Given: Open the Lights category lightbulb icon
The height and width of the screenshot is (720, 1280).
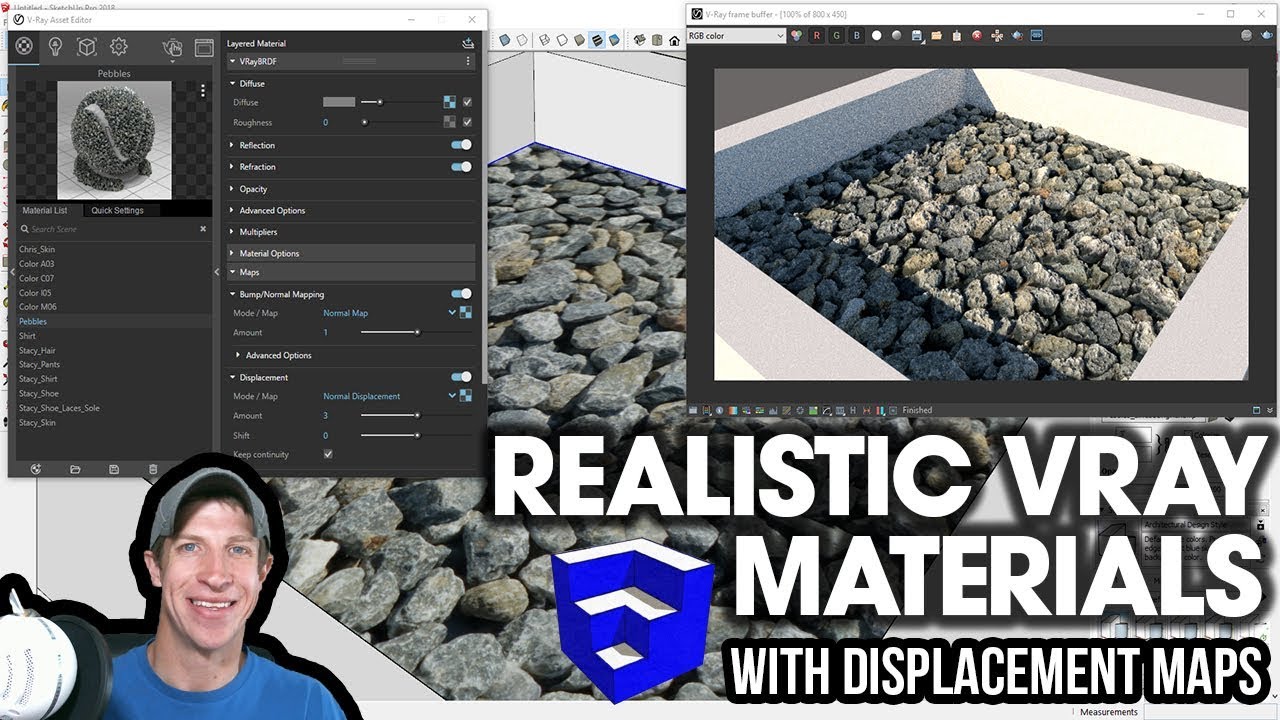Looking at the screenshot, I should point(56,46).
